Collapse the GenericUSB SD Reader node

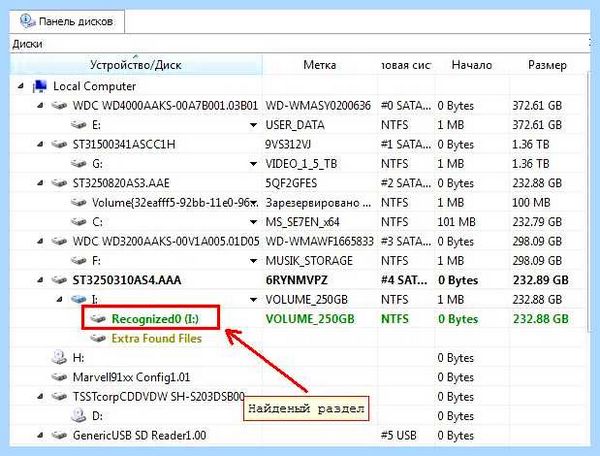40,435
